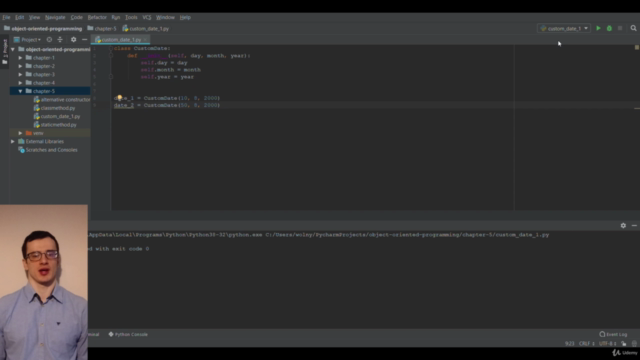The image size is (640, 360).
Task: Click custom_date_1.py breadcrumb in navigation bar
Action: pyautogui.click(x=146, y=29)
